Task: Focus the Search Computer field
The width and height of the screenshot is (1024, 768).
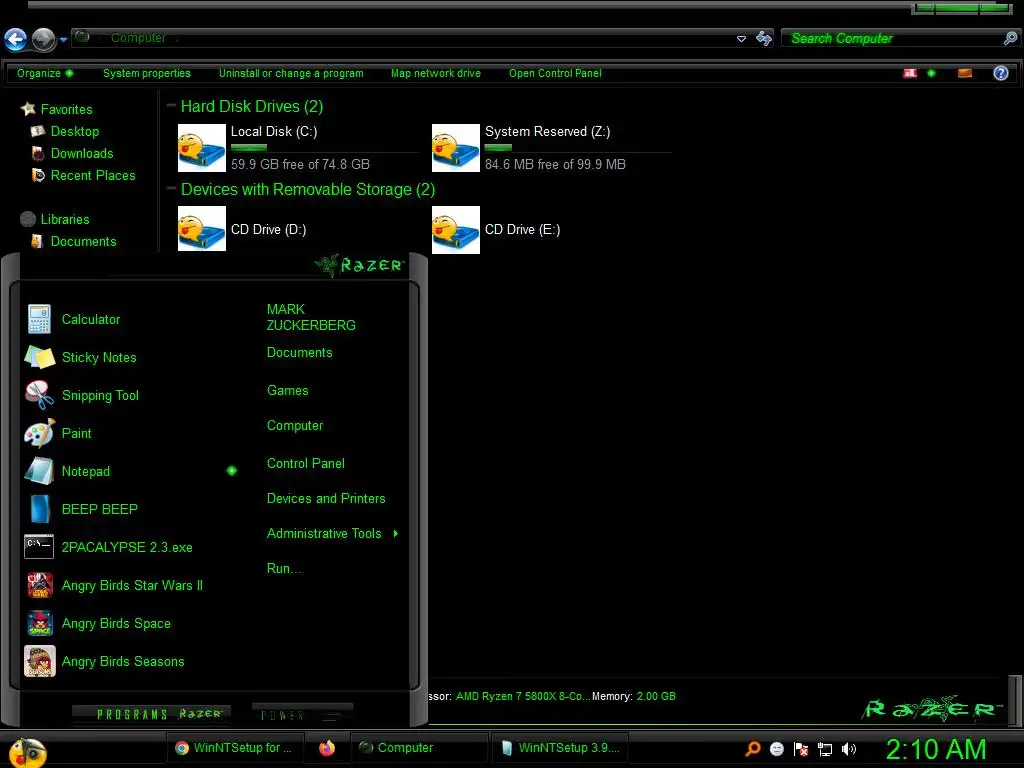Action: tap(893, 39)
